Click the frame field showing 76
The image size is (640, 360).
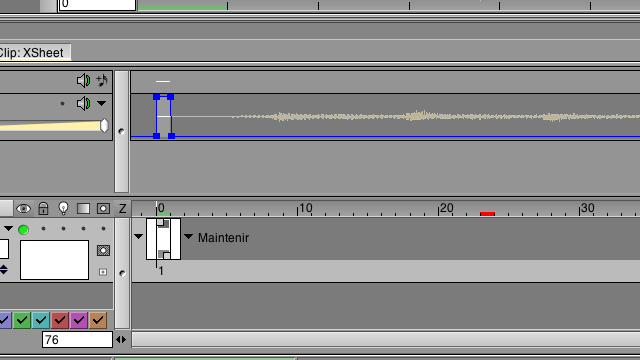(x=77, y=340)
